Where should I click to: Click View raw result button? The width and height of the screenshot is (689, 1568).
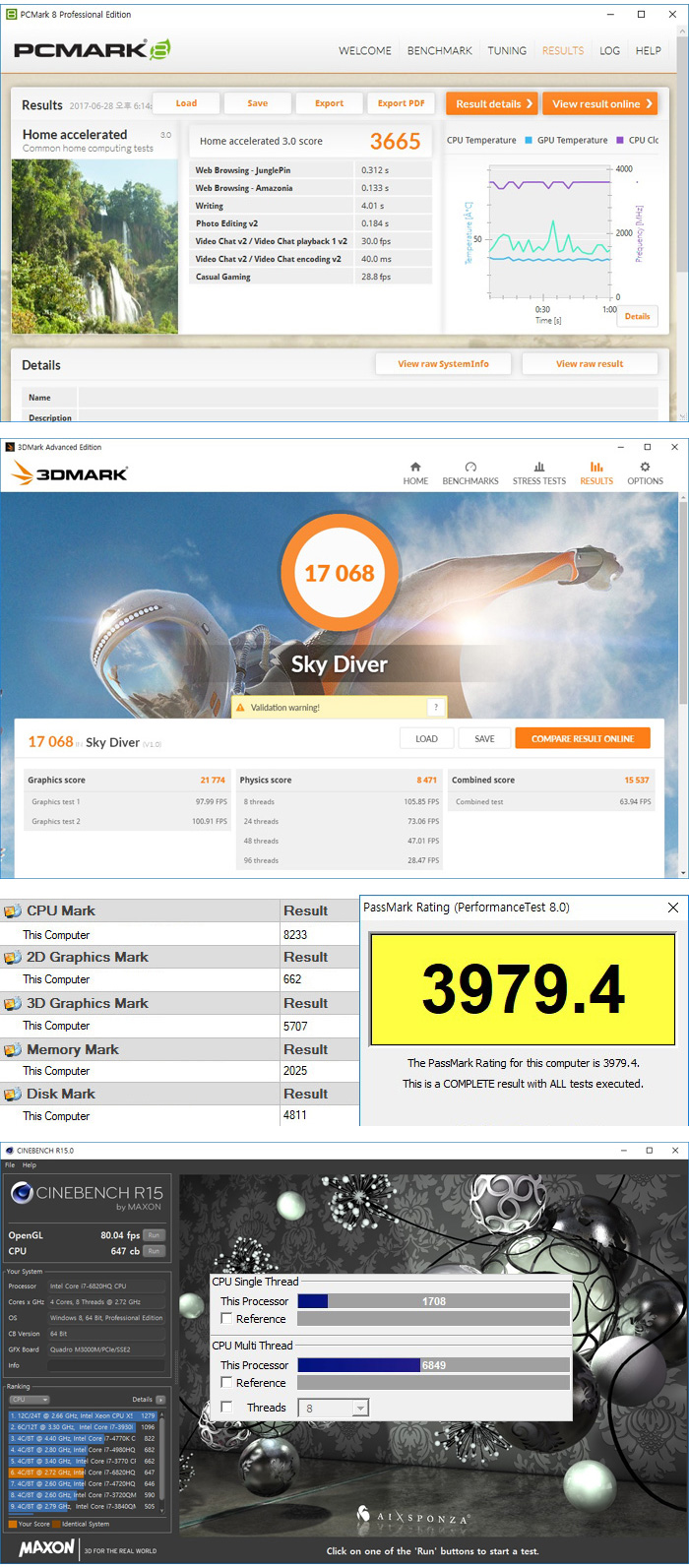click(x=590, y=364)
